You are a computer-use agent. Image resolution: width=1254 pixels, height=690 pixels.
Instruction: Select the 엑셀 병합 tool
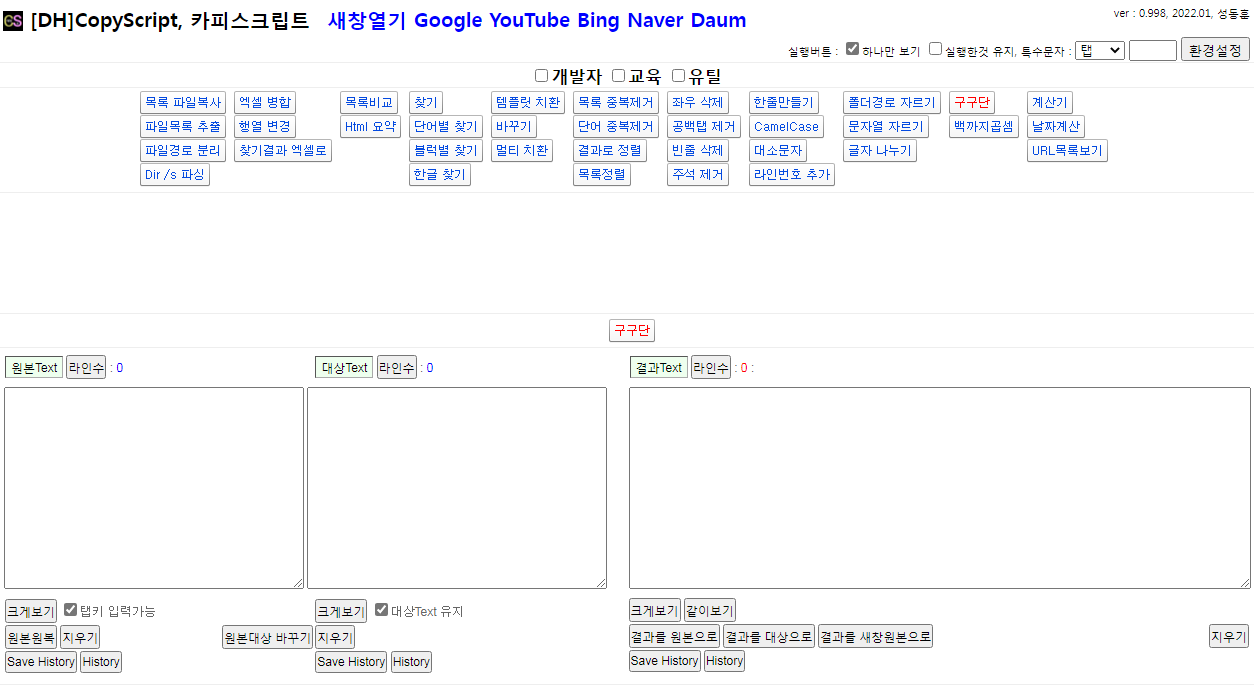click(265, 103)
